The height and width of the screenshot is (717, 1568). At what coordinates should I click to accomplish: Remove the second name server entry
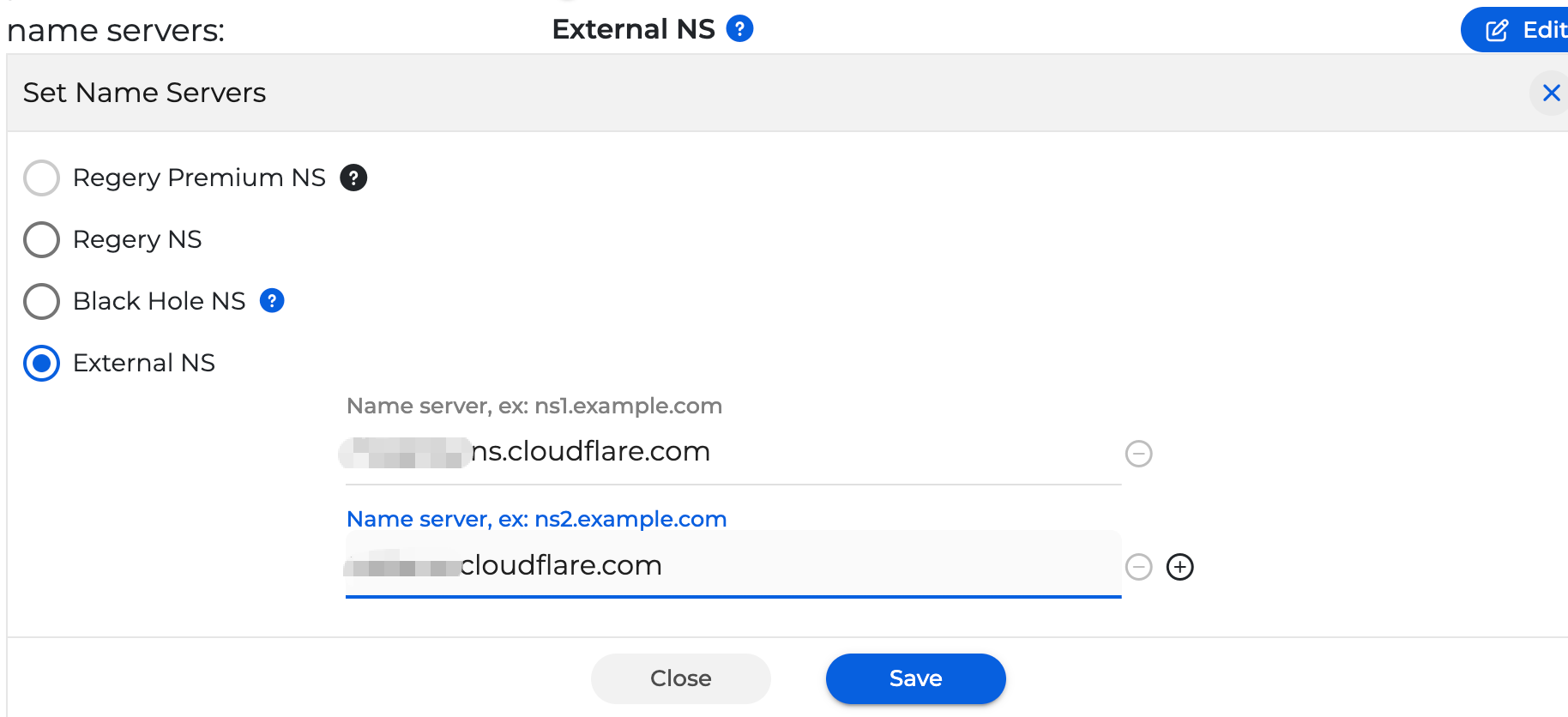click(1138, 567)
